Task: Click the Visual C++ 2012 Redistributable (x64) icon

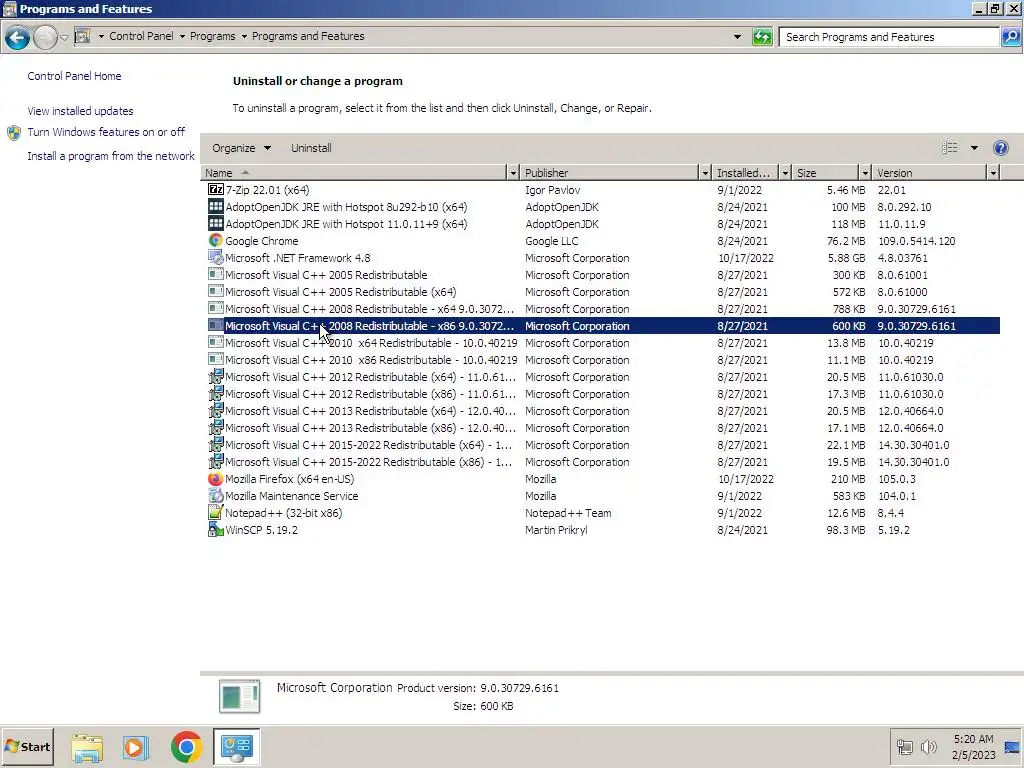Action: point(216,376)
